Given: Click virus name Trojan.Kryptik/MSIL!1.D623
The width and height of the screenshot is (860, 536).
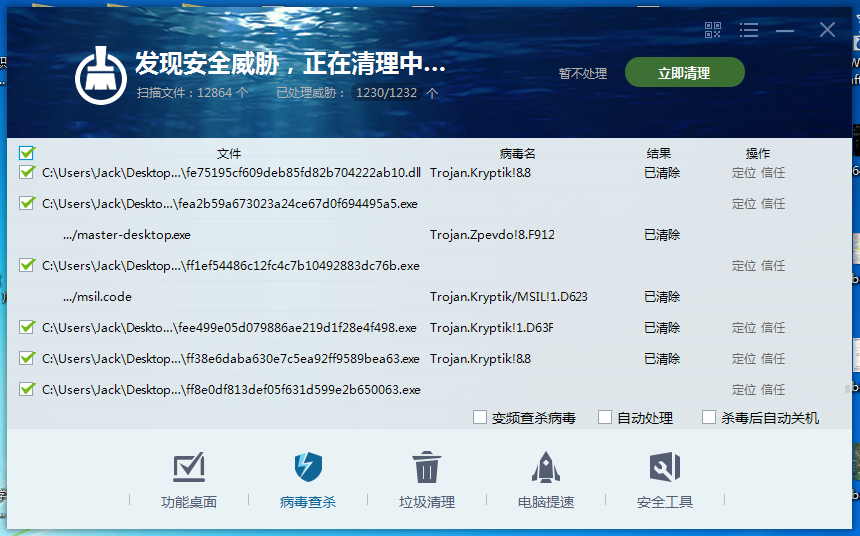Looking at the screenshot, I should pos(508,297).
